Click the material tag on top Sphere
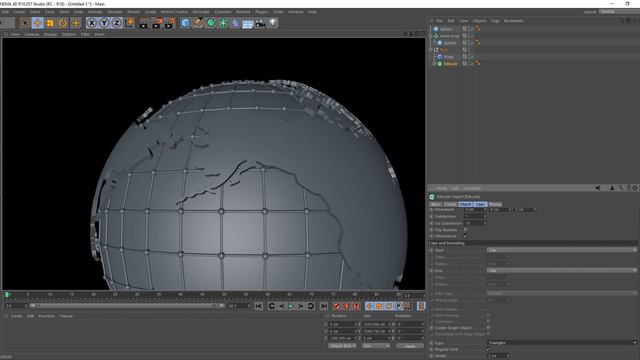 tap(478, 29)
